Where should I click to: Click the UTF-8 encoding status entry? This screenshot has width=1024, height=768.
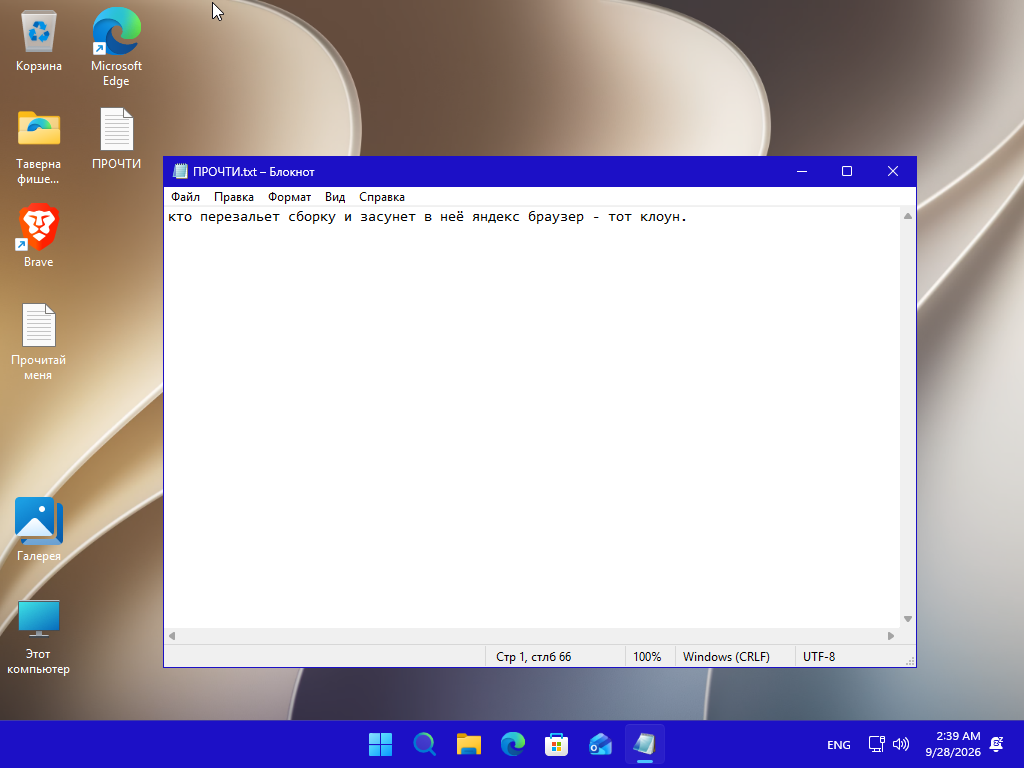pos(819,656)
